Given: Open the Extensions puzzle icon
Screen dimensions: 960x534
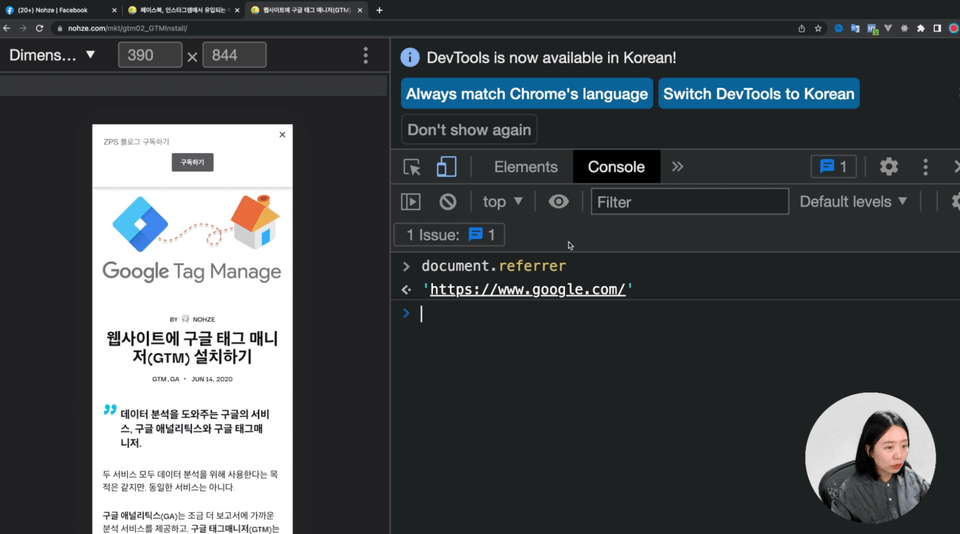Looking at the screenshot, I should pos(921,28).
